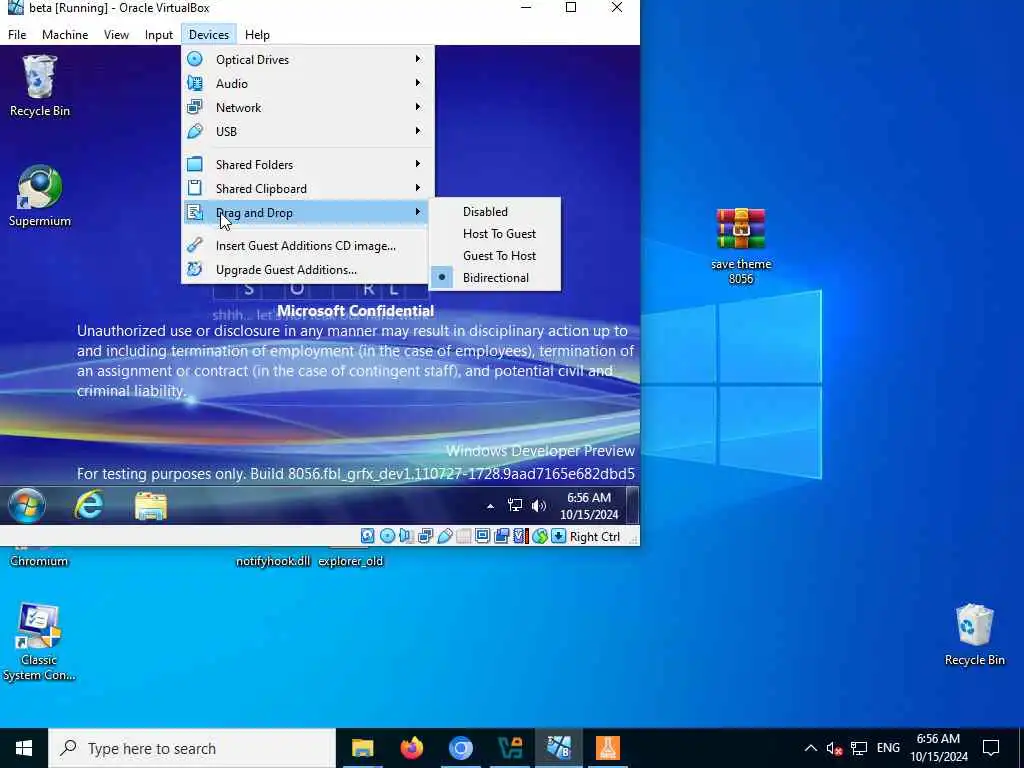This screenshot has width=1024, height=768.
Task: Expand the Audio submenu
Action: 306,84
